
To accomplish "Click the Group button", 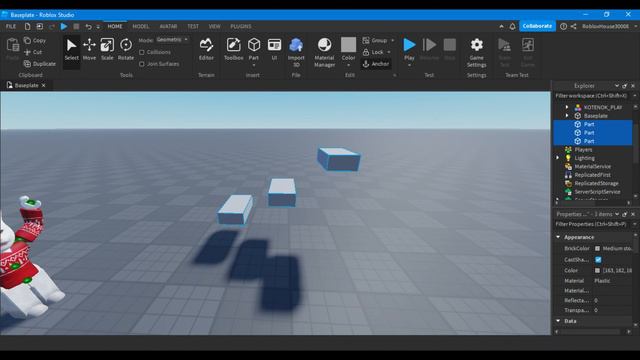I will tap(375, 40).
